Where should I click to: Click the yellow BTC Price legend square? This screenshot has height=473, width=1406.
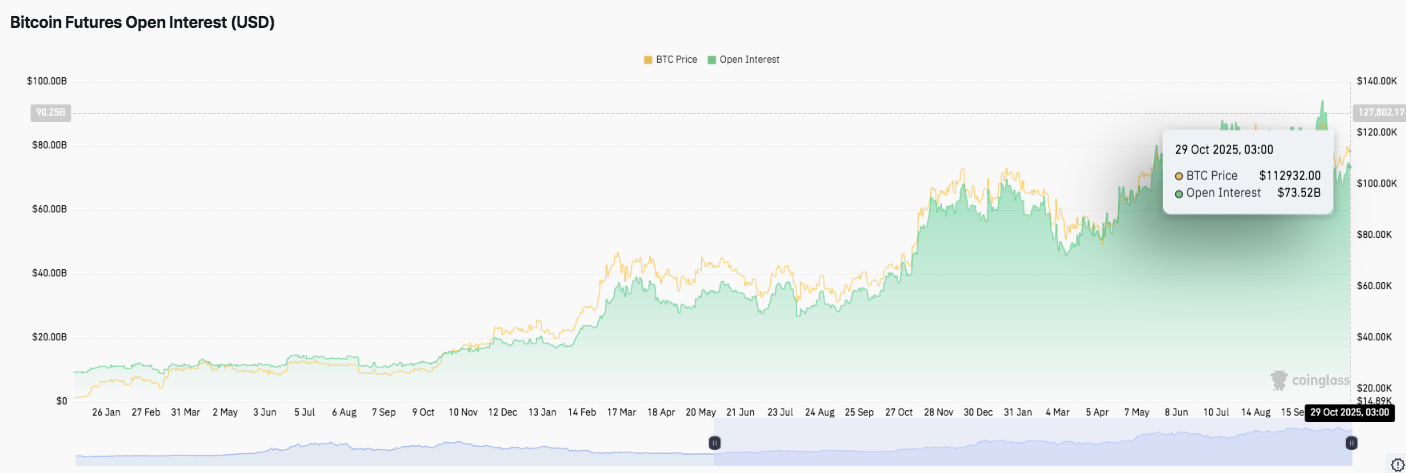[648, 60]
